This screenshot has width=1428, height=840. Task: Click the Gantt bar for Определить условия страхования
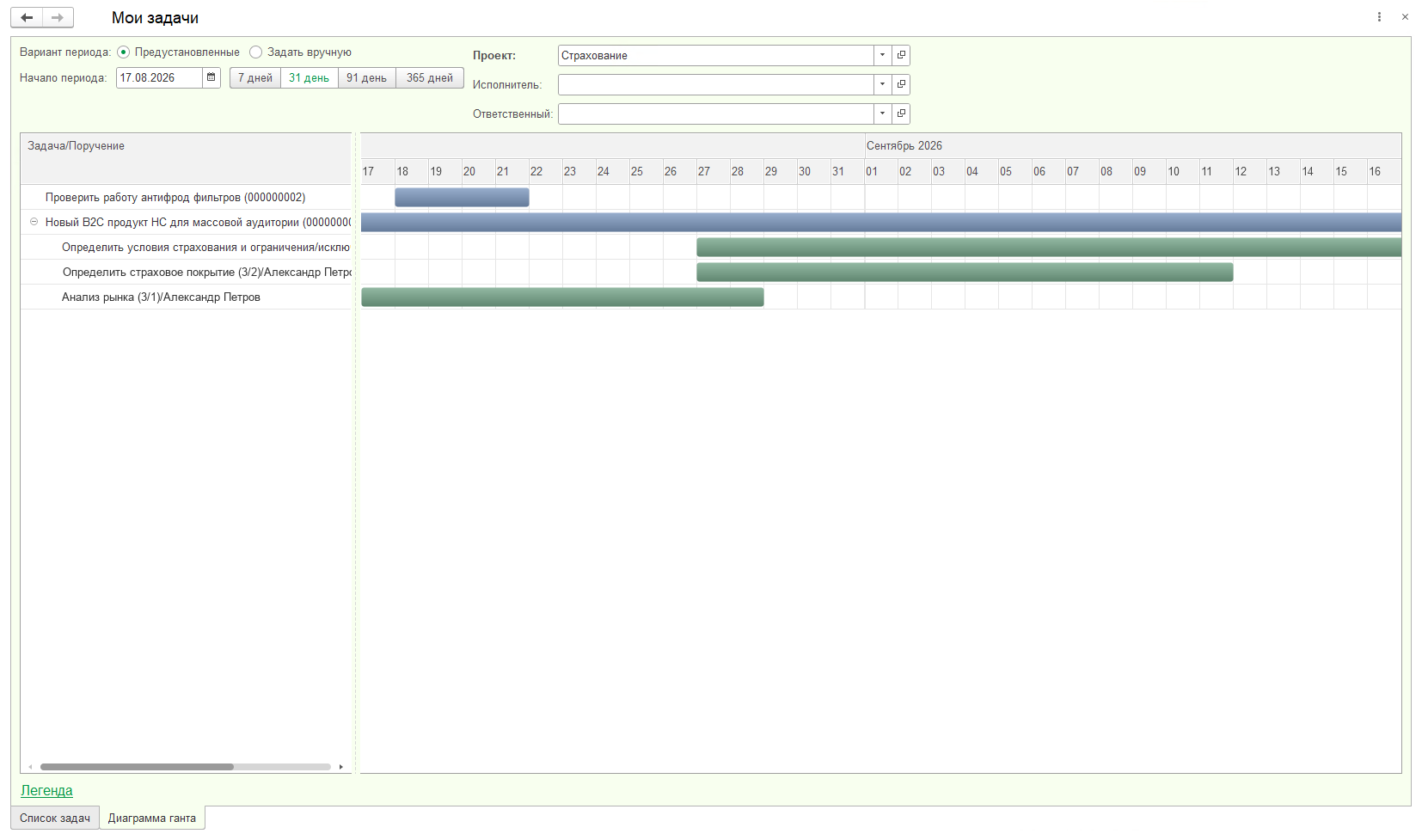tap(1049, 247)
